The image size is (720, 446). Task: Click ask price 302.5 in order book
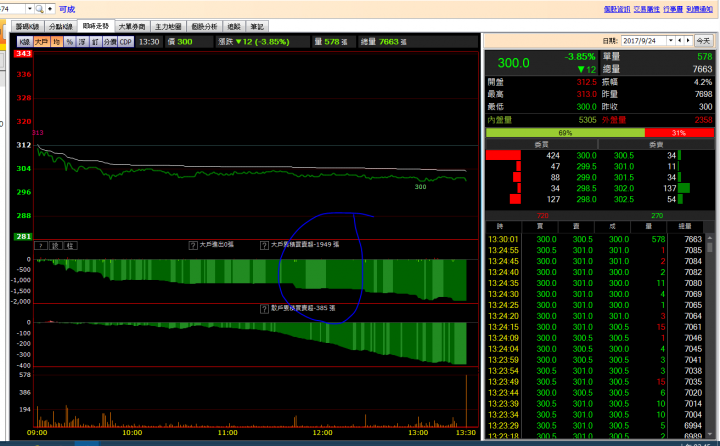624,199
